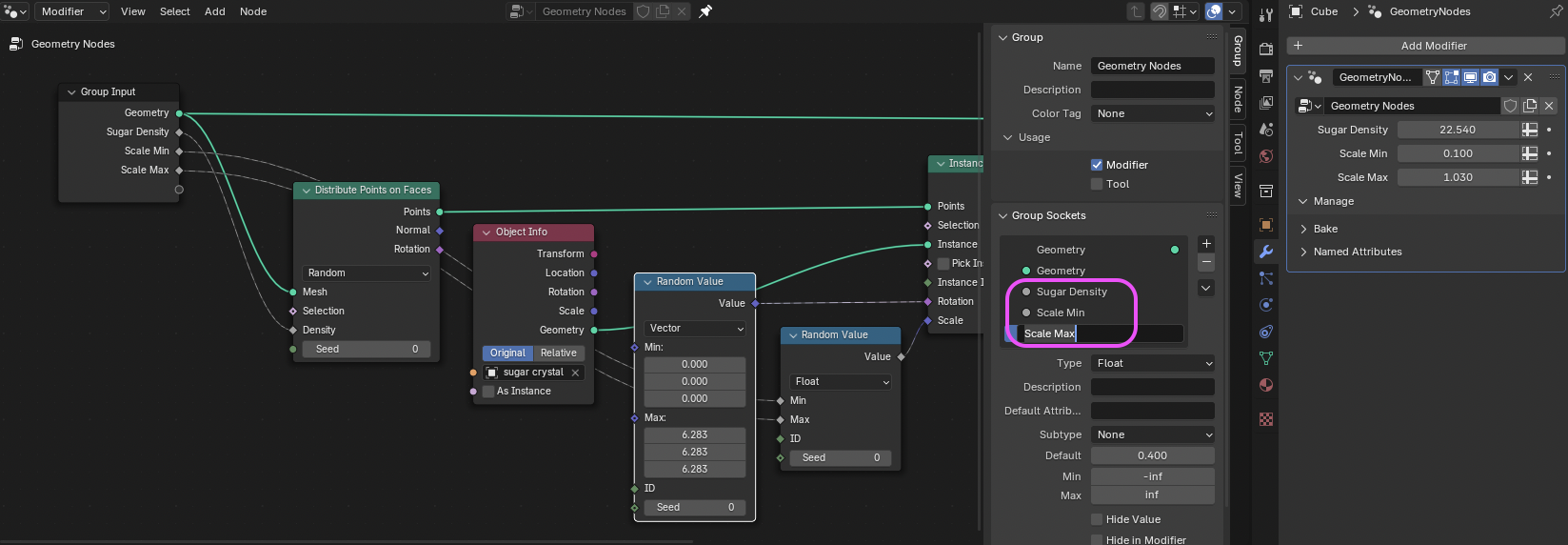Toggle modifier viewport display
Image resolution: width=1568 pixels, height=545 pixels.
coord(1471,77)
